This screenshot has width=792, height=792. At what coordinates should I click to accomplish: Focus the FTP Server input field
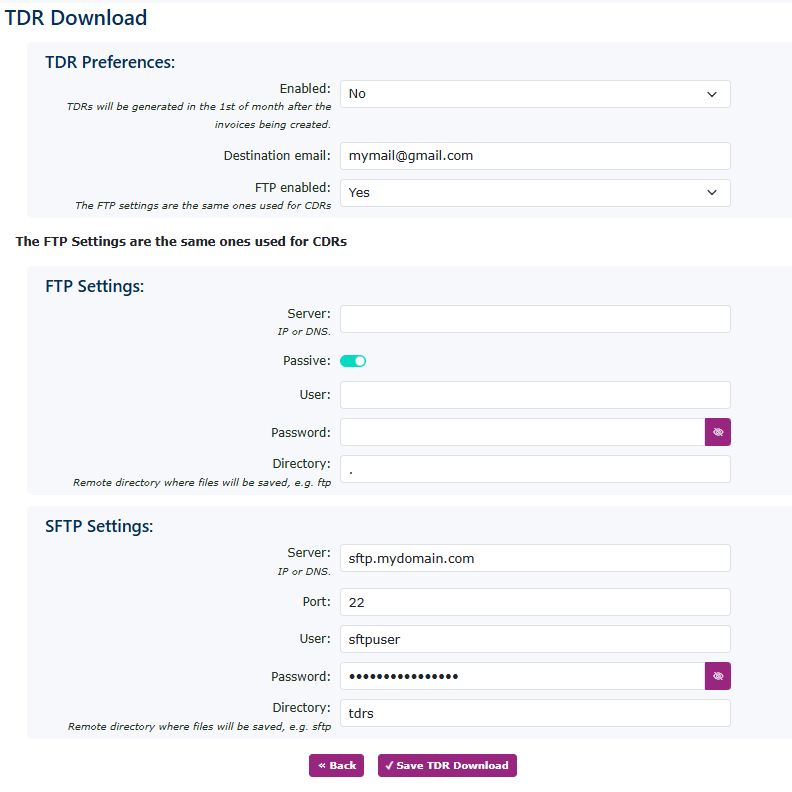click(x=534, y=319)
